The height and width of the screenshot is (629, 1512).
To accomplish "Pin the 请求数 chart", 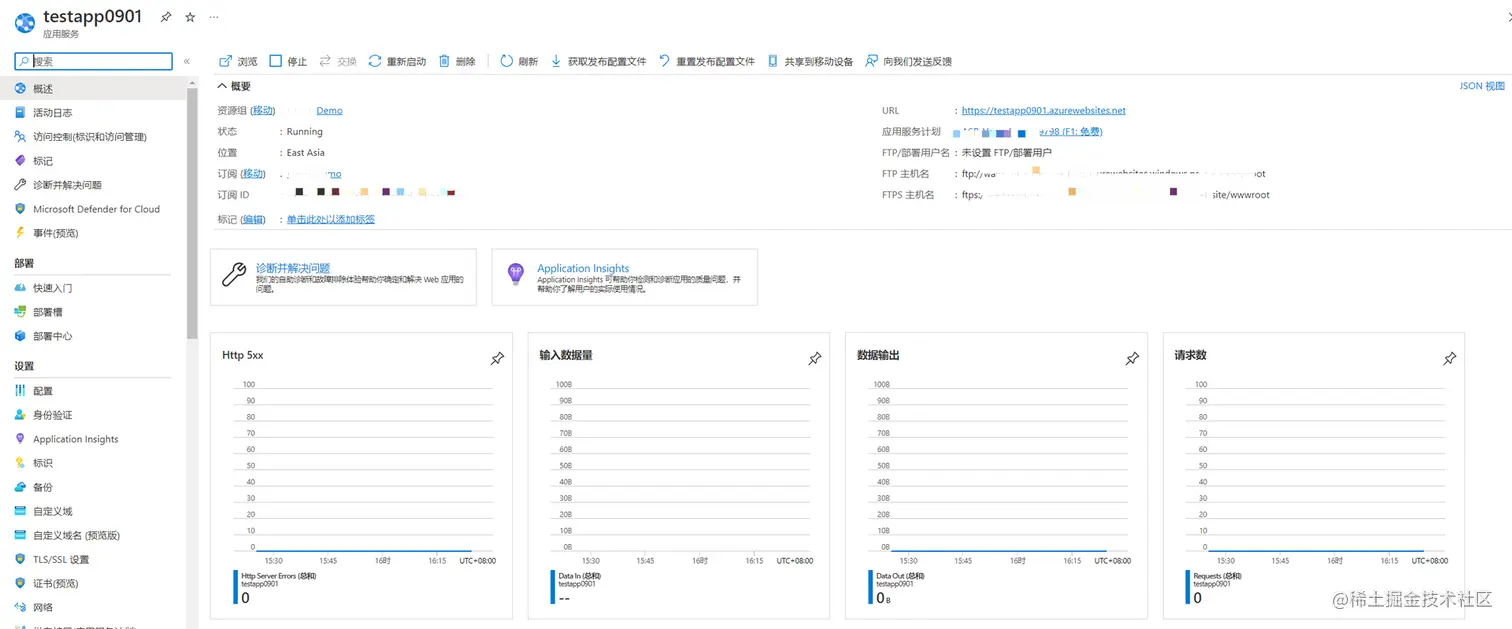I will coord(1450,359).
